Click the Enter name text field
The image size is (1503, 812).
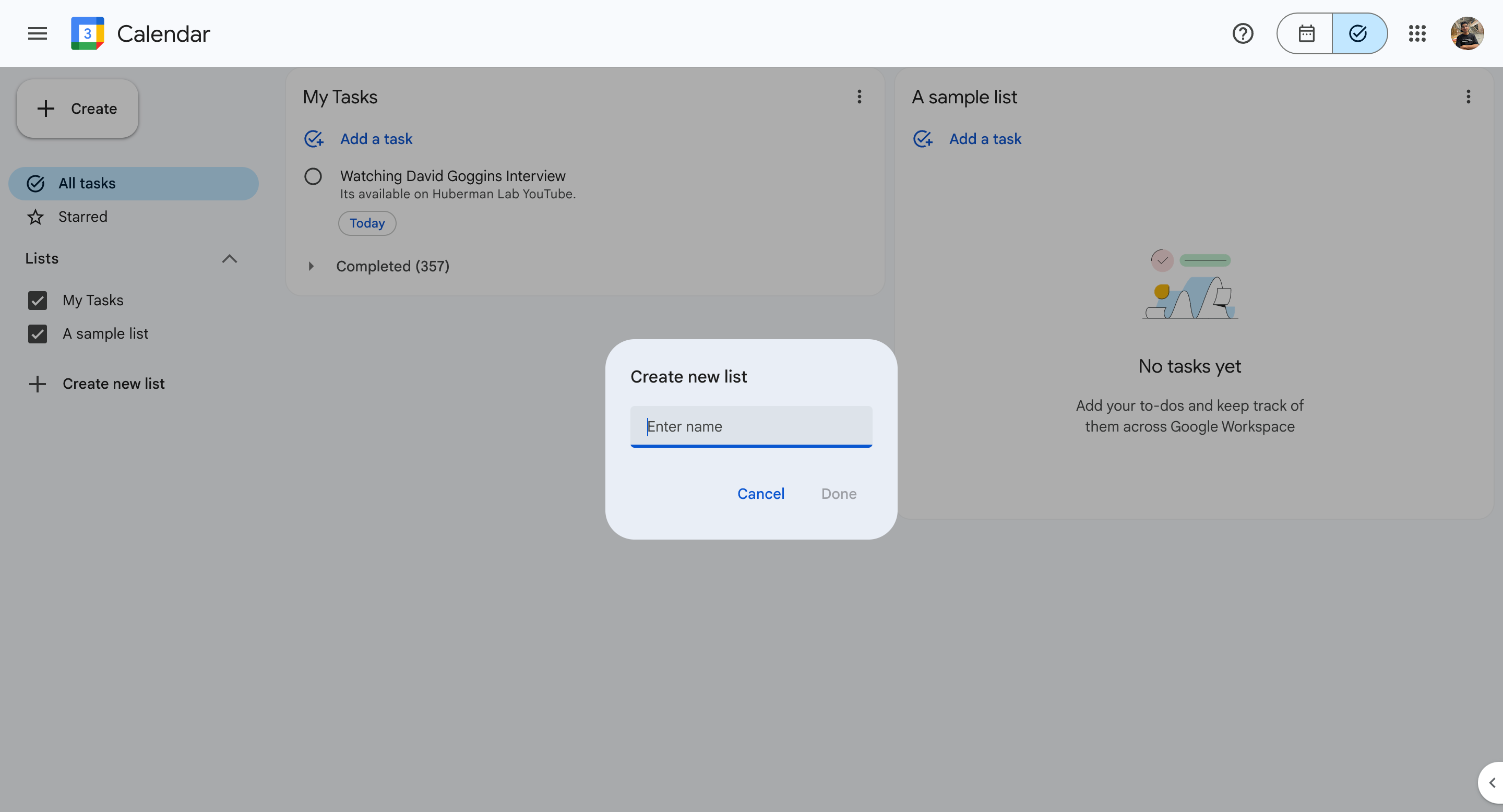coord(751,426)
